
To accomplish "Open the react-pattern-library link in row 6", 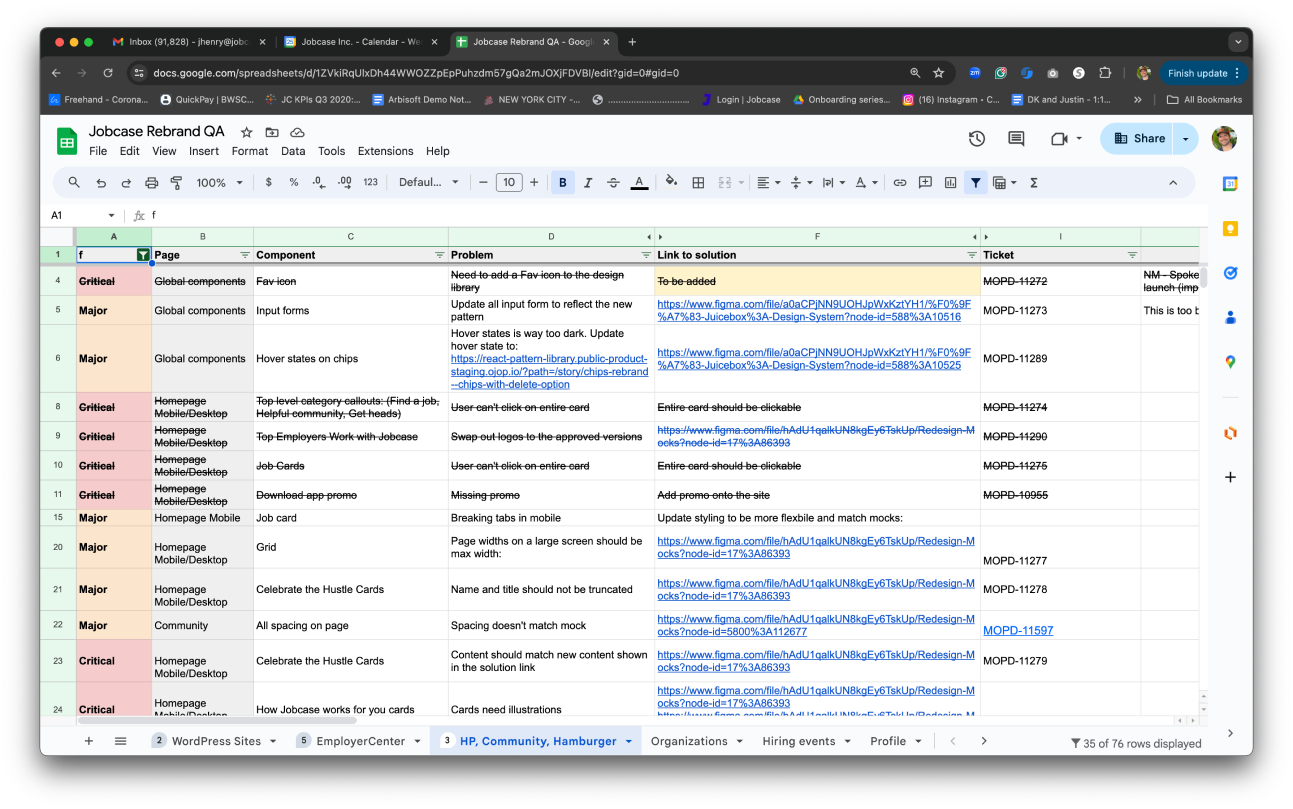I will click(x=549, y=371).
